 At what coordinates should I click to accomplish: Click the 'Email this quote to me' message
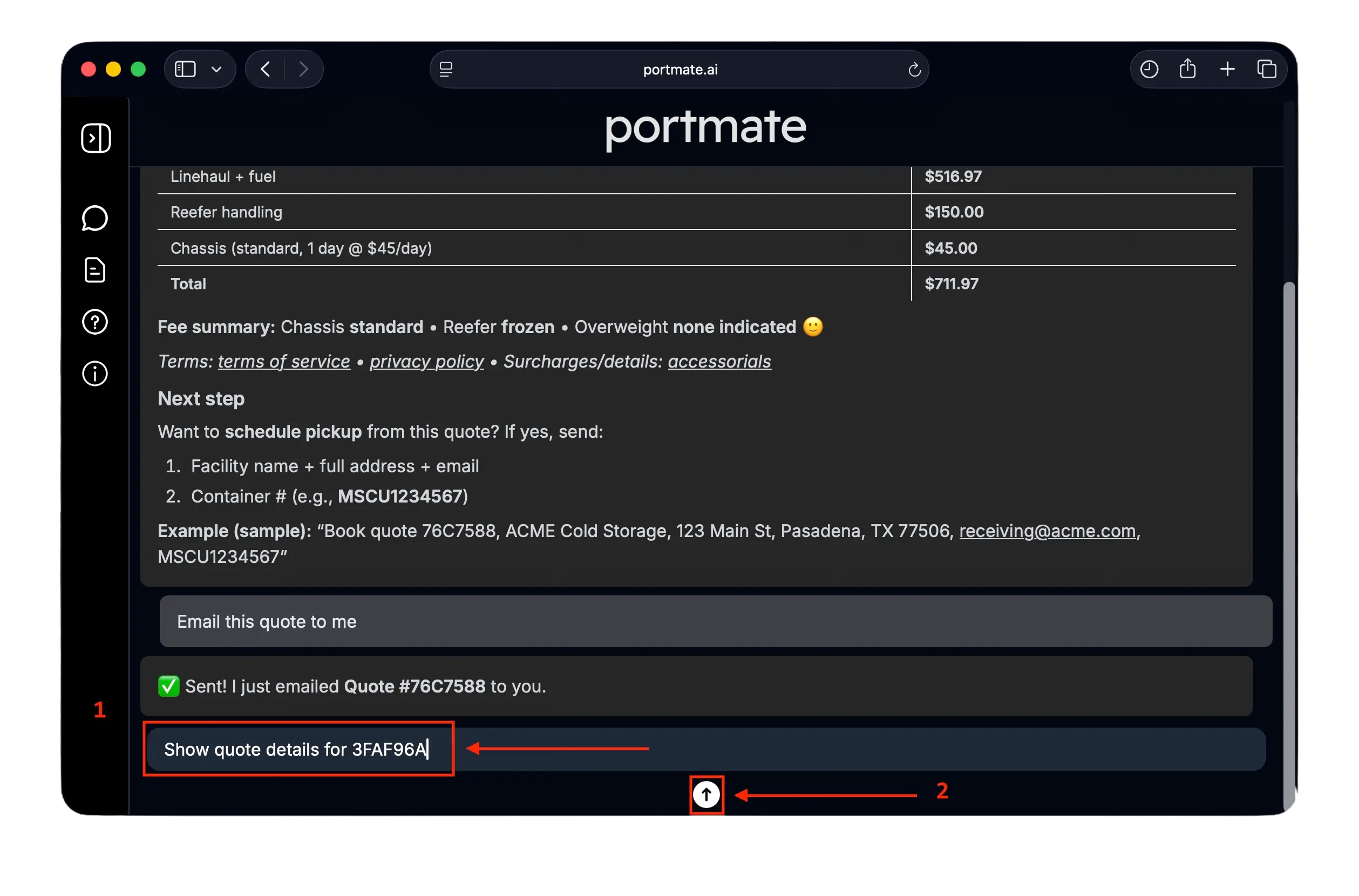click(x=716, y=621)
